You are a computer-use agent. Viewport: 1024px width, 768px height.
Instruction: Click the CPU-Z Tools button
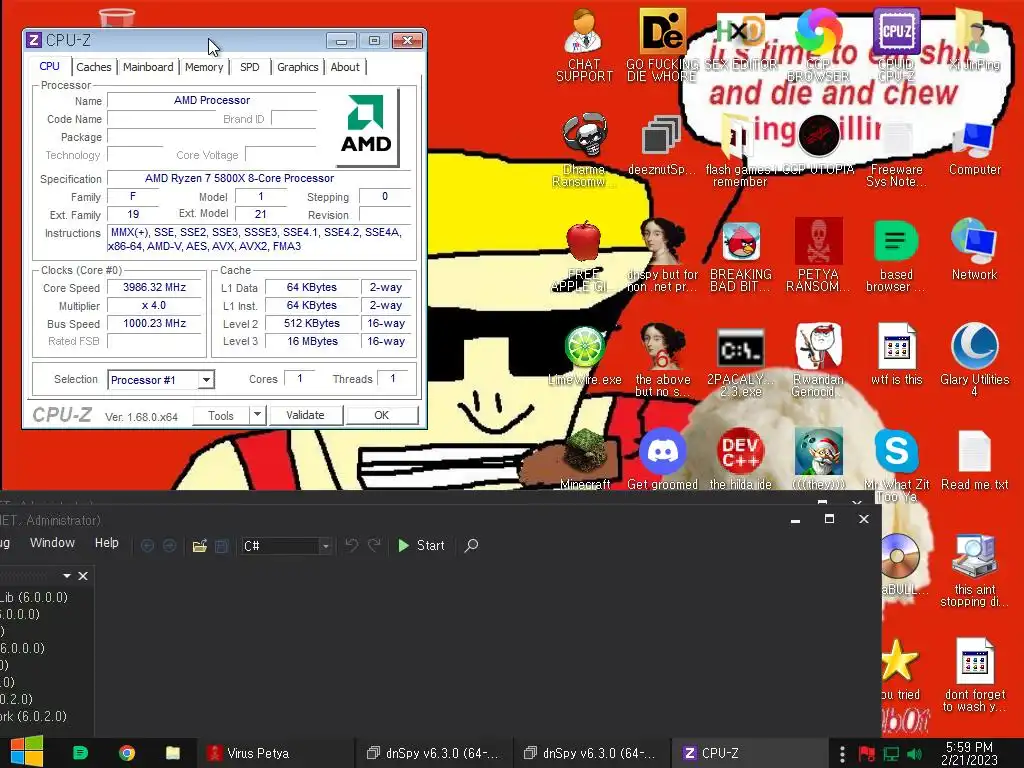coord(221,415)
